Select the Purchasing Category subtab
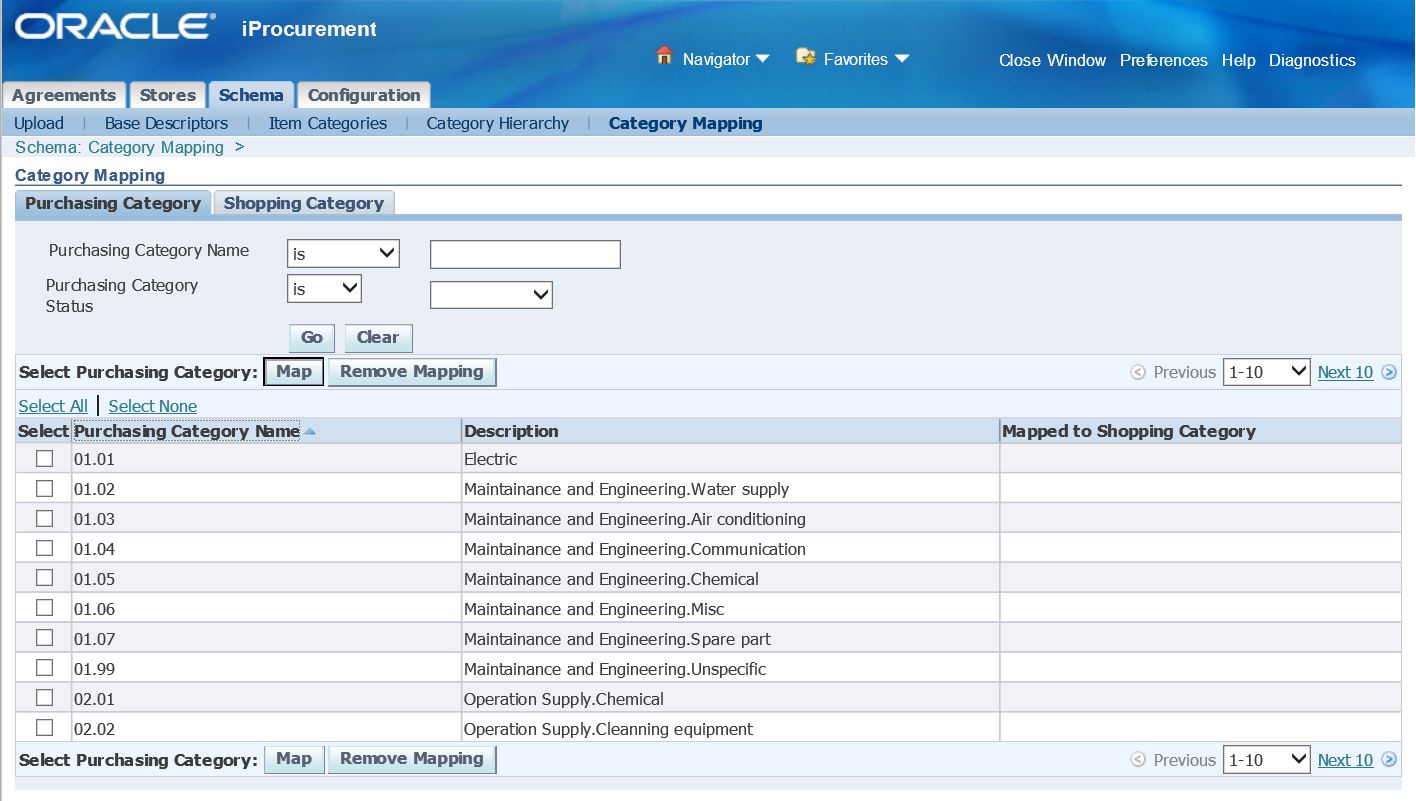 point(113,203)
